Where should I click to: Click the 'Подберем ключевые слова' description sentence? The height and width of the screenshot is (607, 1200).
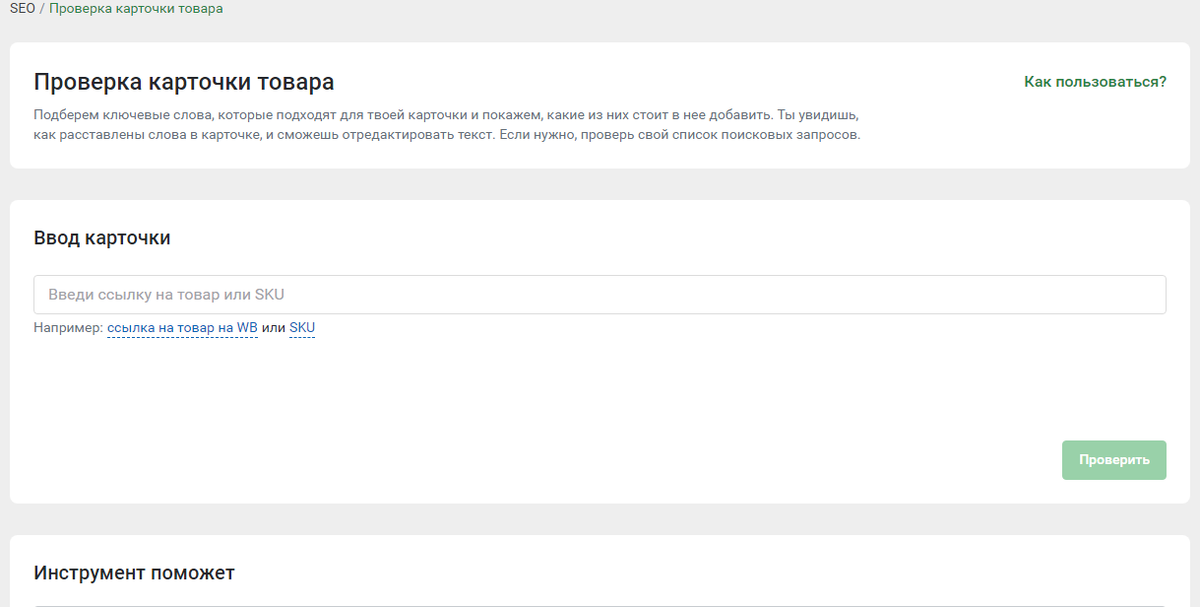coord(400,114)
